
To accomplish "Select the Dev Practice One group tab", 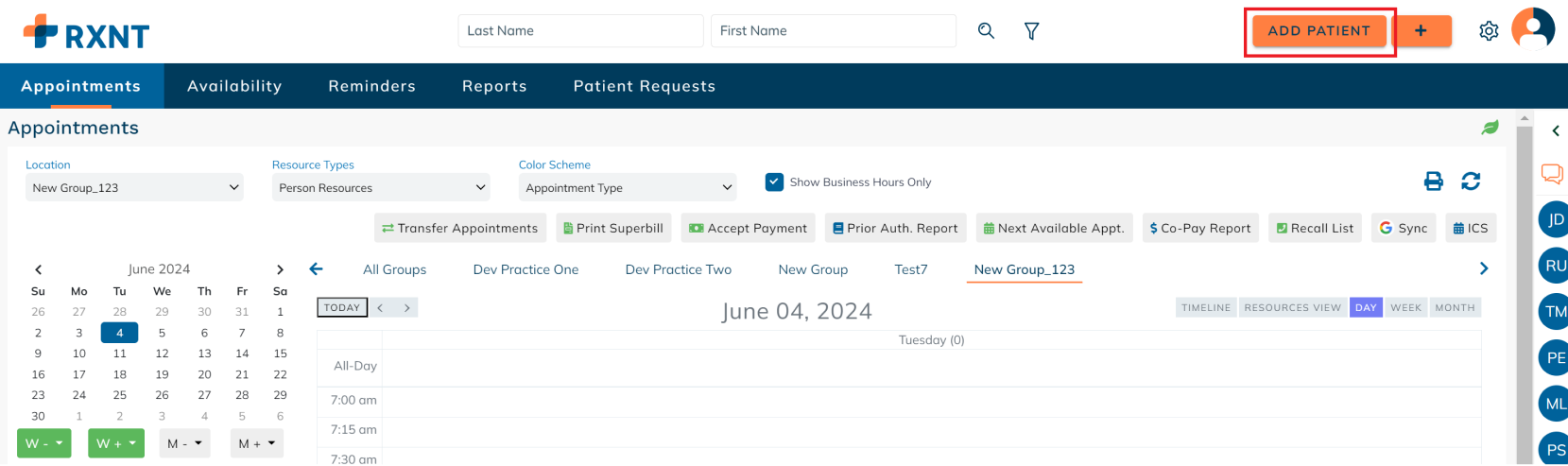I will pos(526,269).
